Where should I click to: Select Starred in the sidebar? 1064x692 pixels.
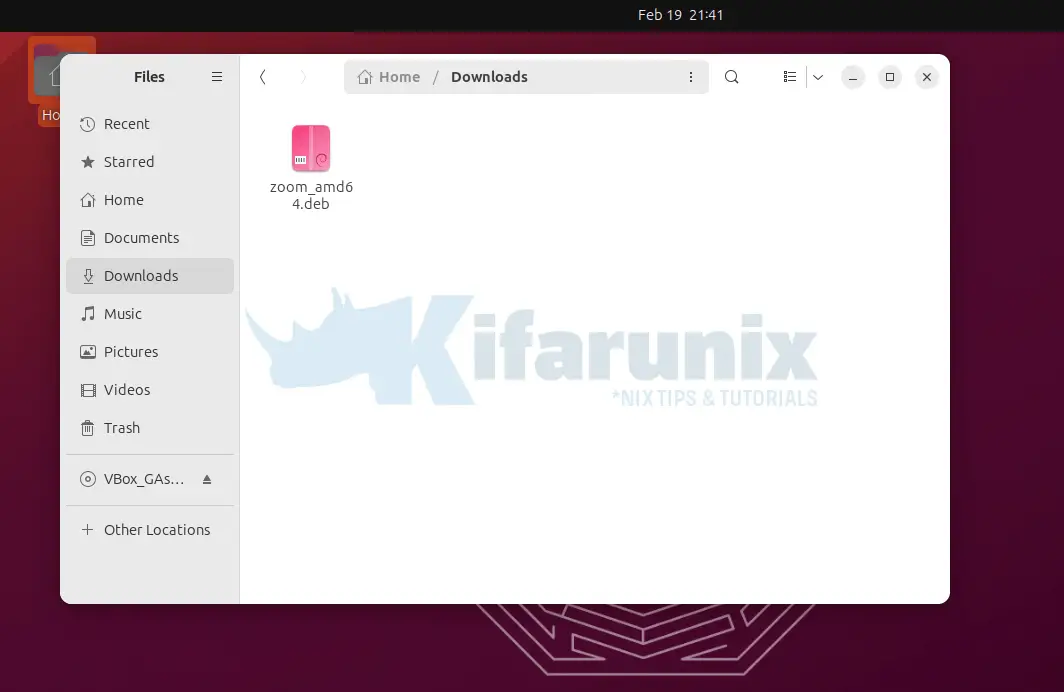click(x=128, y=162)
